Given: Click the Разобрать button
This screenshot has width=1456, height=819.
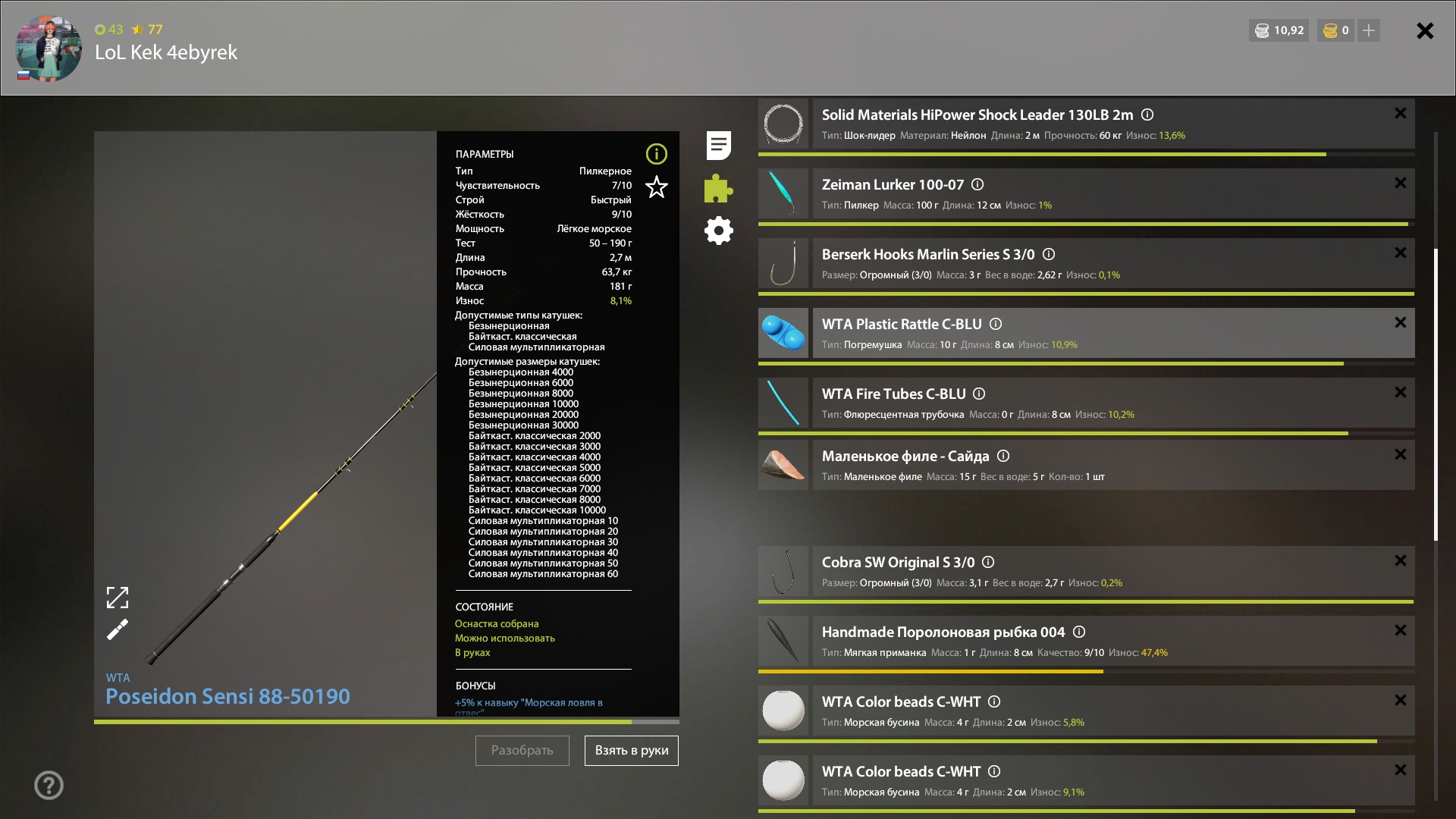Looking at the screenshot, I should pyautogui.click(x=522, y=750).
